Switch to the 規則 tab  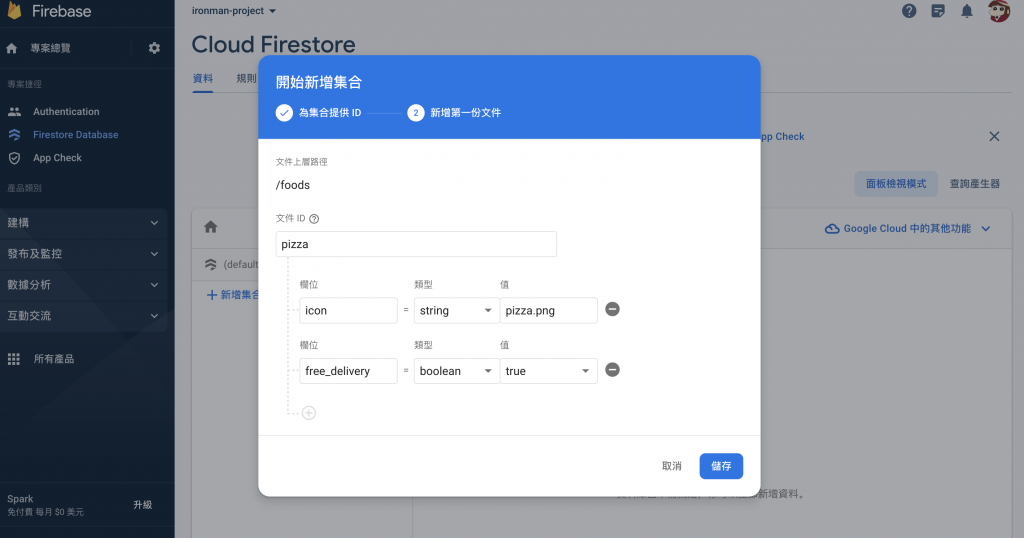246,79
